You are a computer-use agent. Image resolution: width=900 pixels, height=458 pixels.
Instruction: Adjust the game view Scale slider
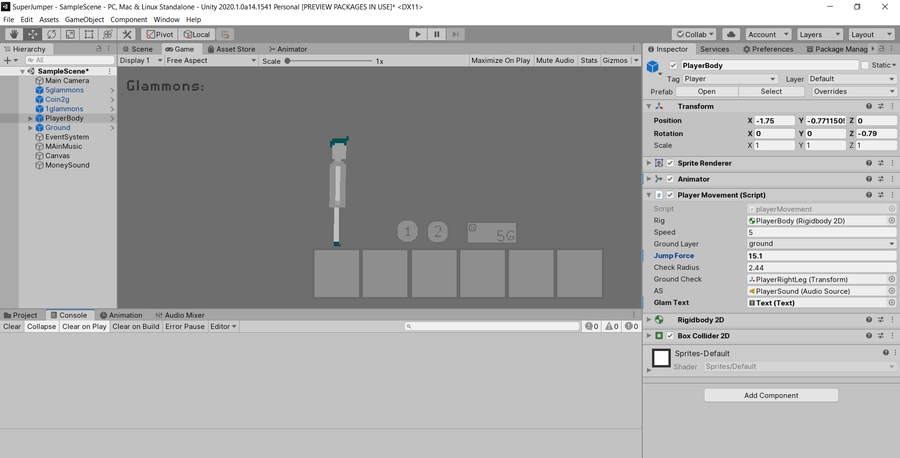329,61
